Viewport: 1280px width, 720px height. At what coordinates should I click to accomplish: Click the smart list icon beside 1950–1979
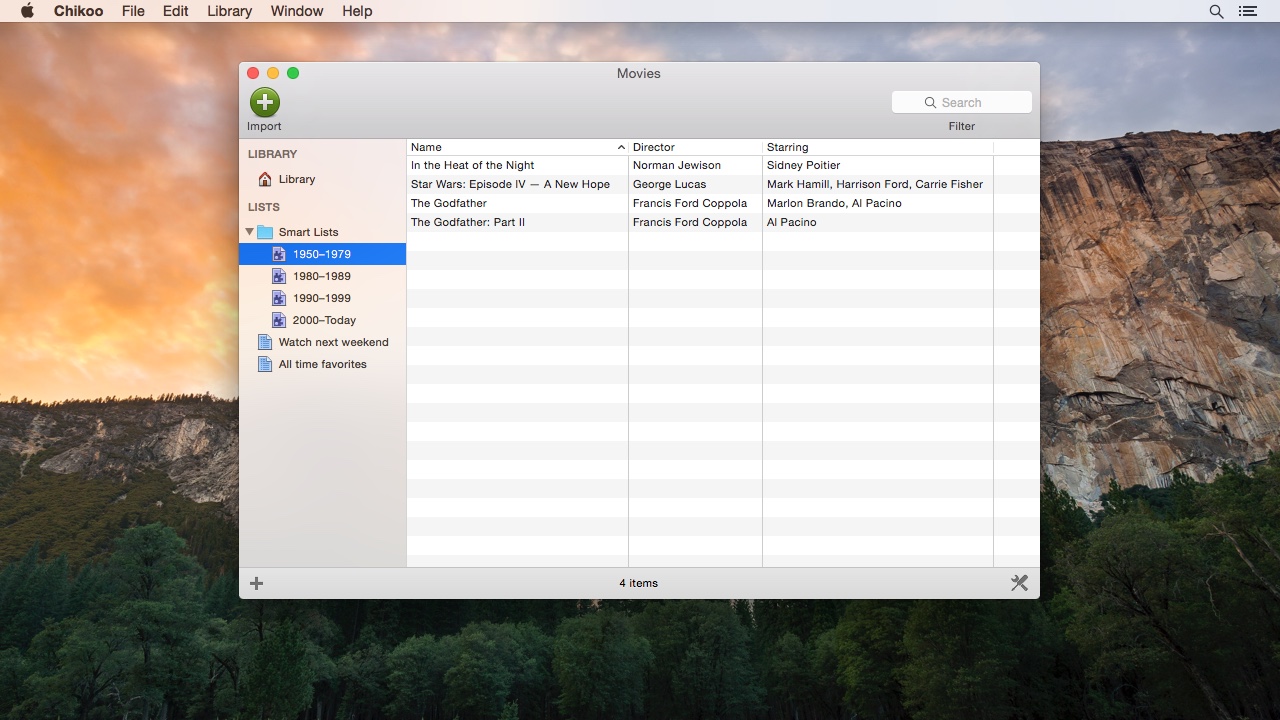pyautogui.click(x=278, y=254)
